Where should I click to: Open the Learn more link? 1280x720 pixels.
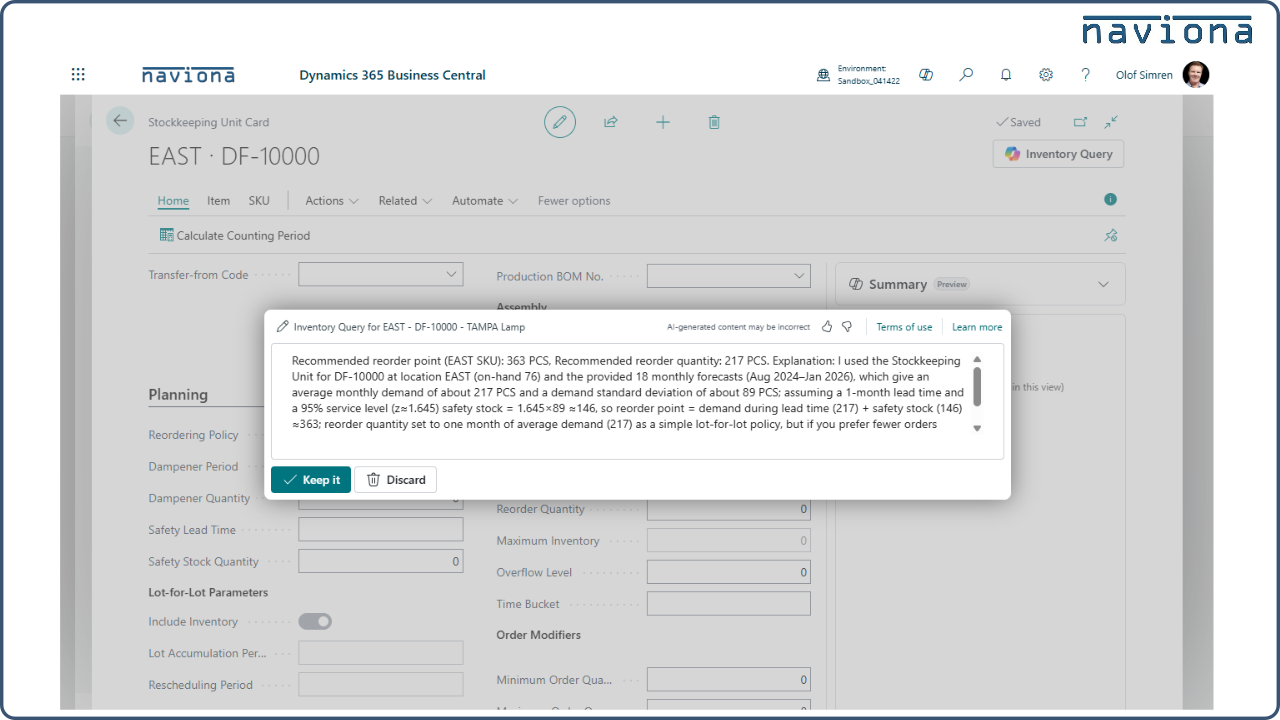(977, 327)
